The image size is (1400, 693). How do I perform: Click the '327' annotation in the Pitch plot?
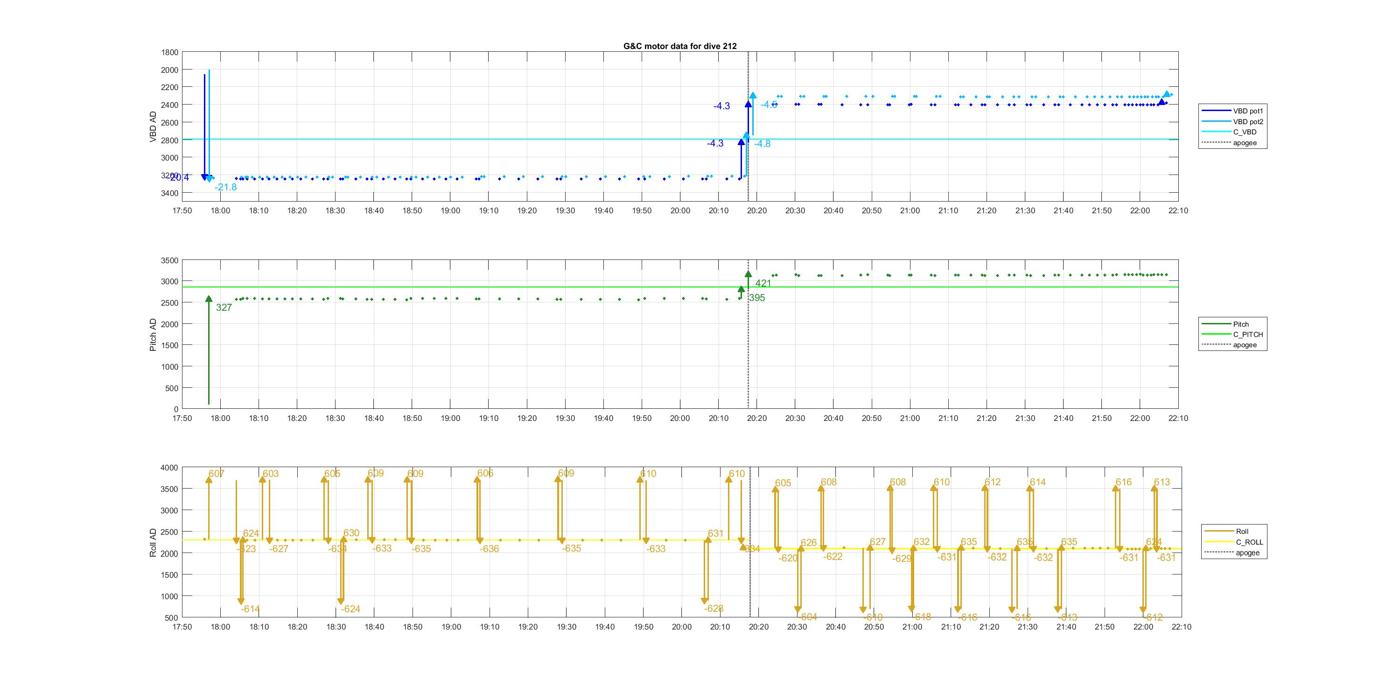tap(224, 308)
